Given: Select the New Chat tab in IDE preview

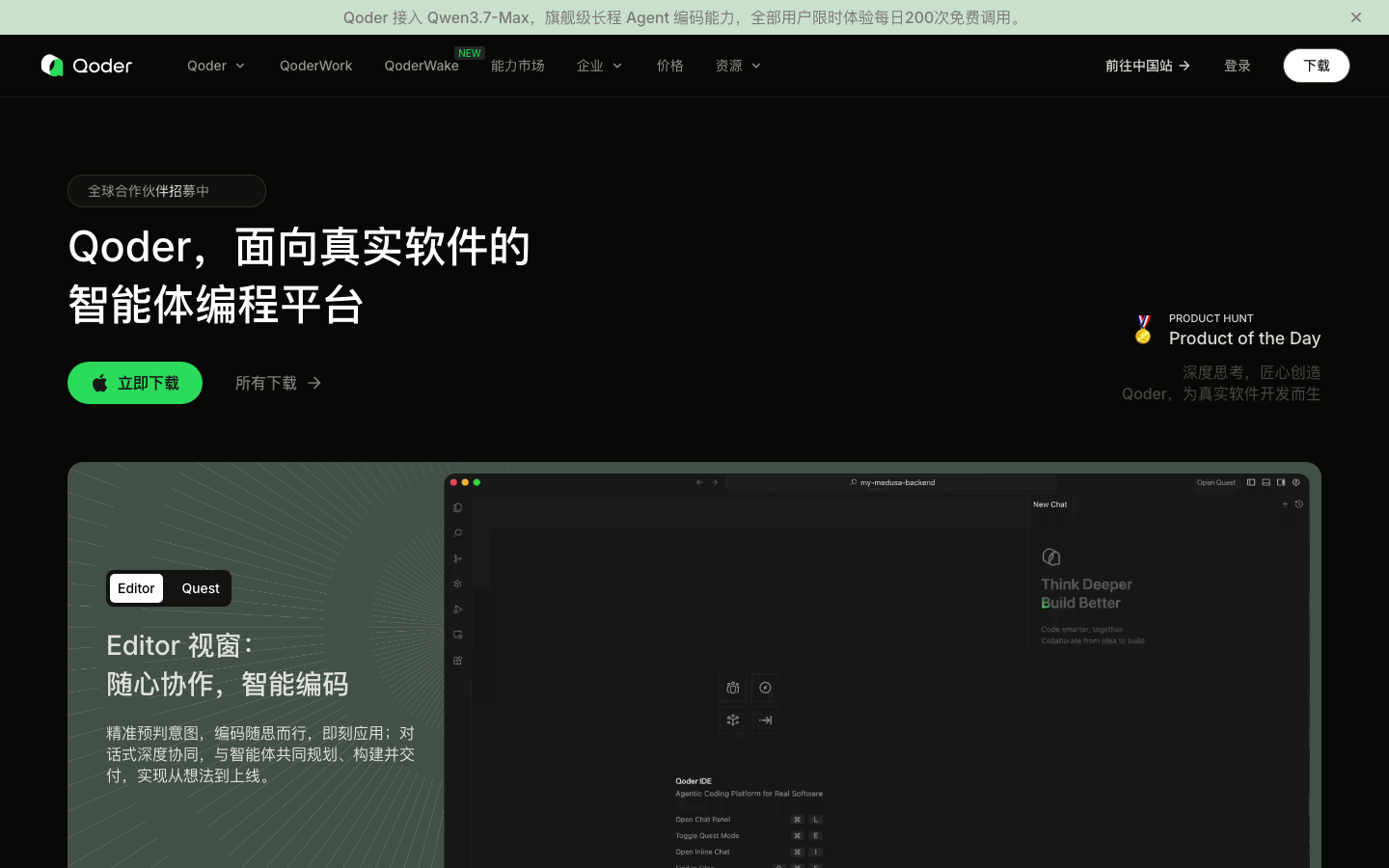Looking at the screenshot, I should tap(1049, 504).
